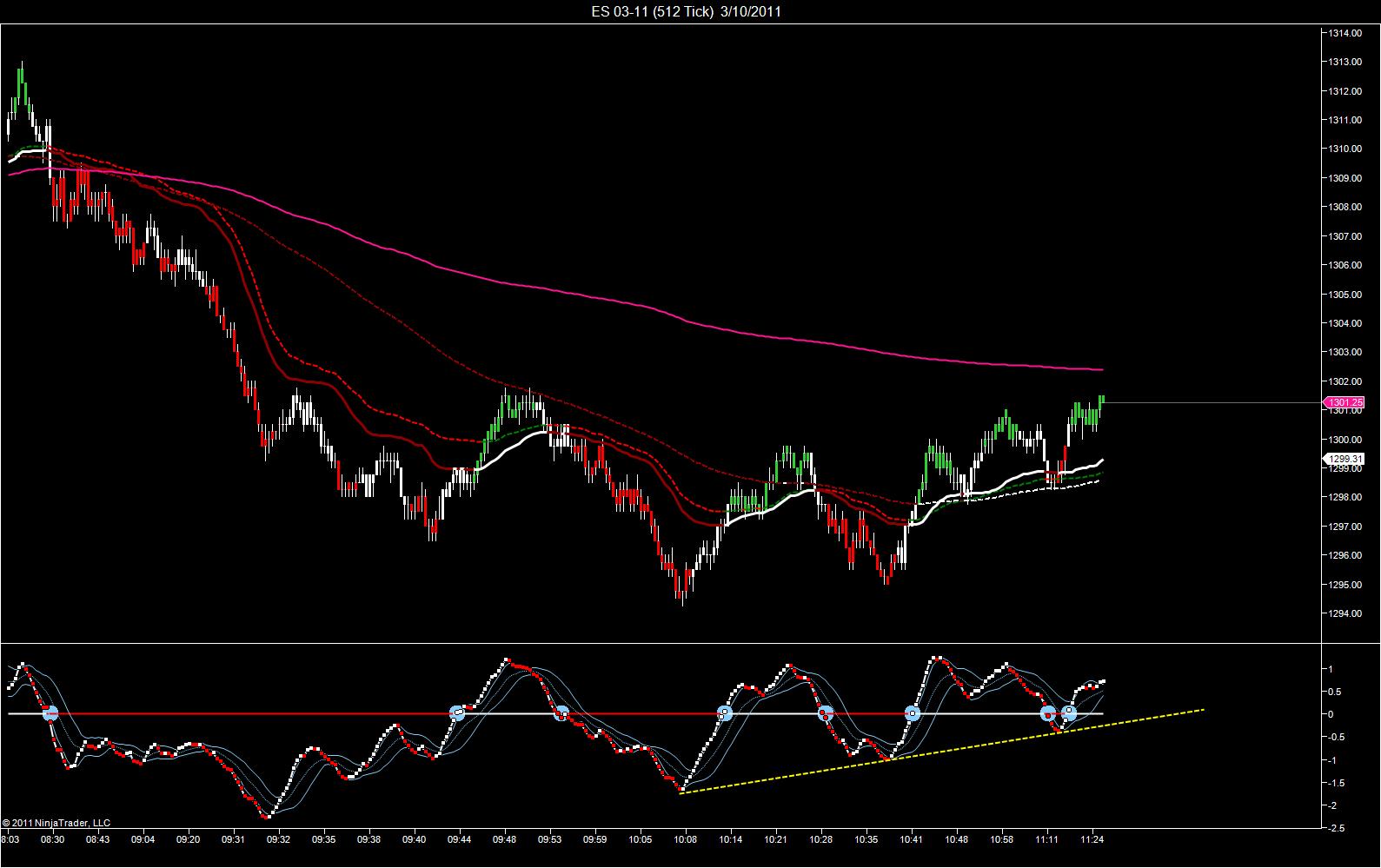The width and height of the screenshot is (1381, 868).
Task: Click the 1294.00 price axis label
Action: (1345, 613)
